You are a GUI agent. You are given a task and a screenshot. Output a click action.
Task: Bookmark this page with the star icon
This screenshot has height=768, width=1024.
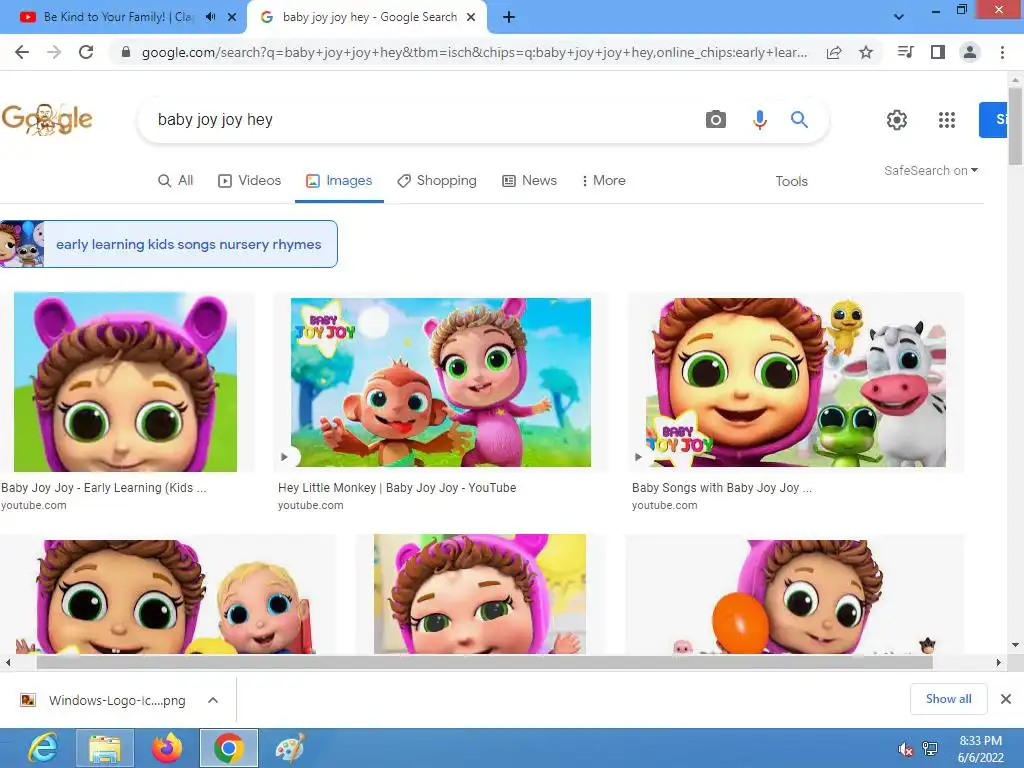coord(866,52)
